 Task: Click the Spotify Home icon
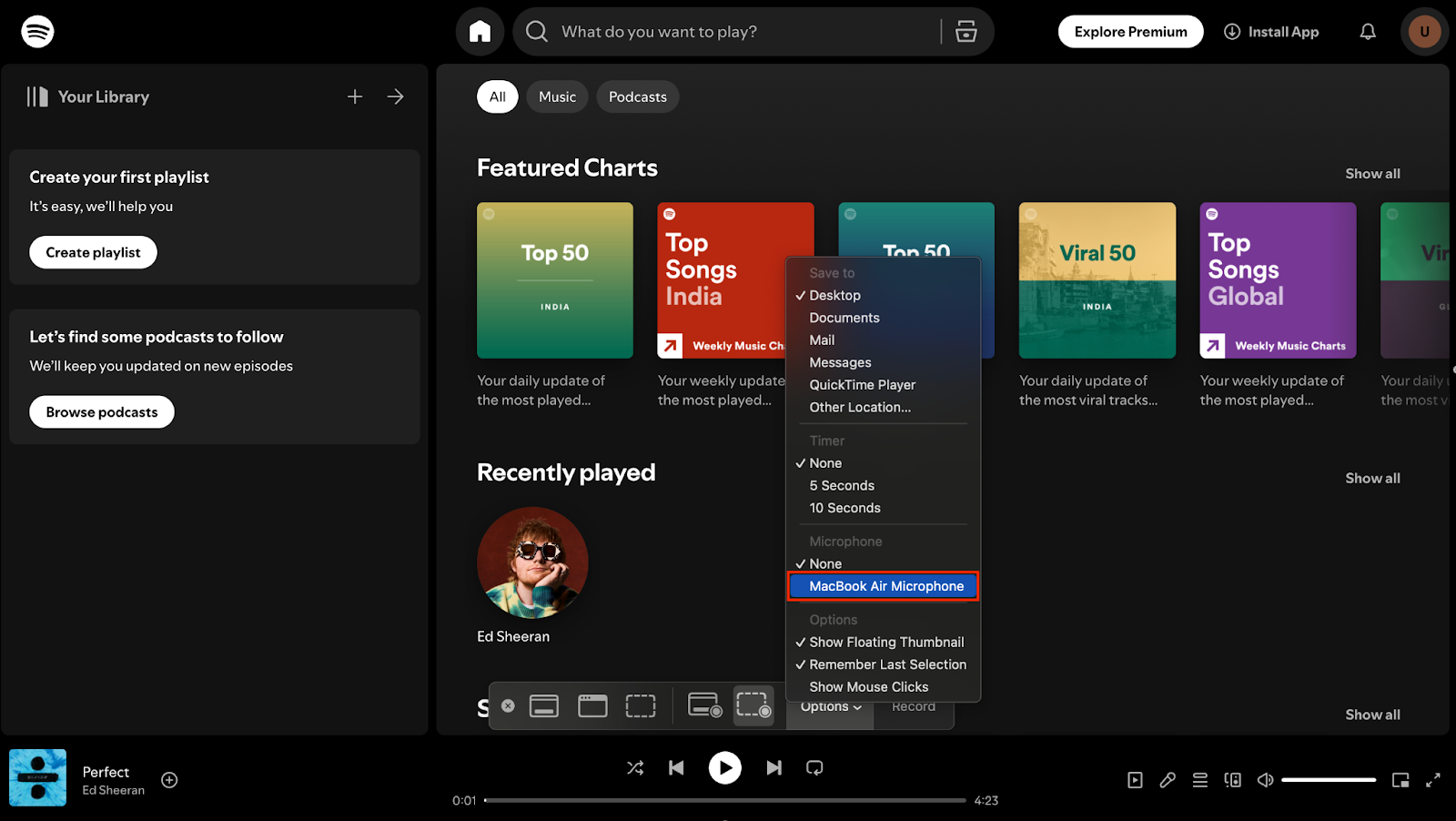click(480, 32)
